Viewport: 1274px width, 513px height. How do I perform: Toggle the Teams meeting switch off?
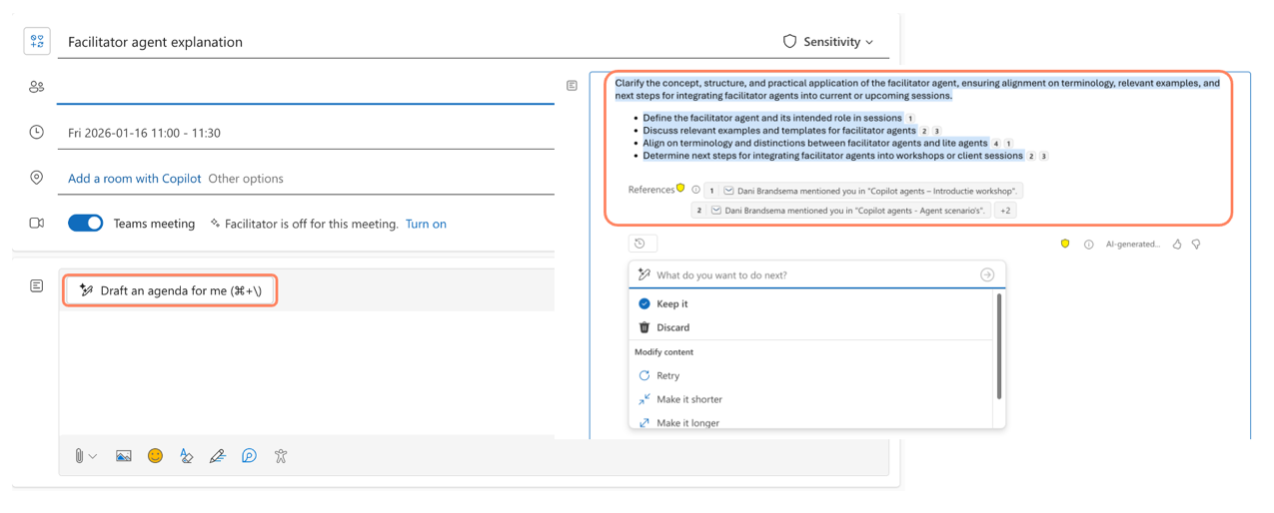85,223
